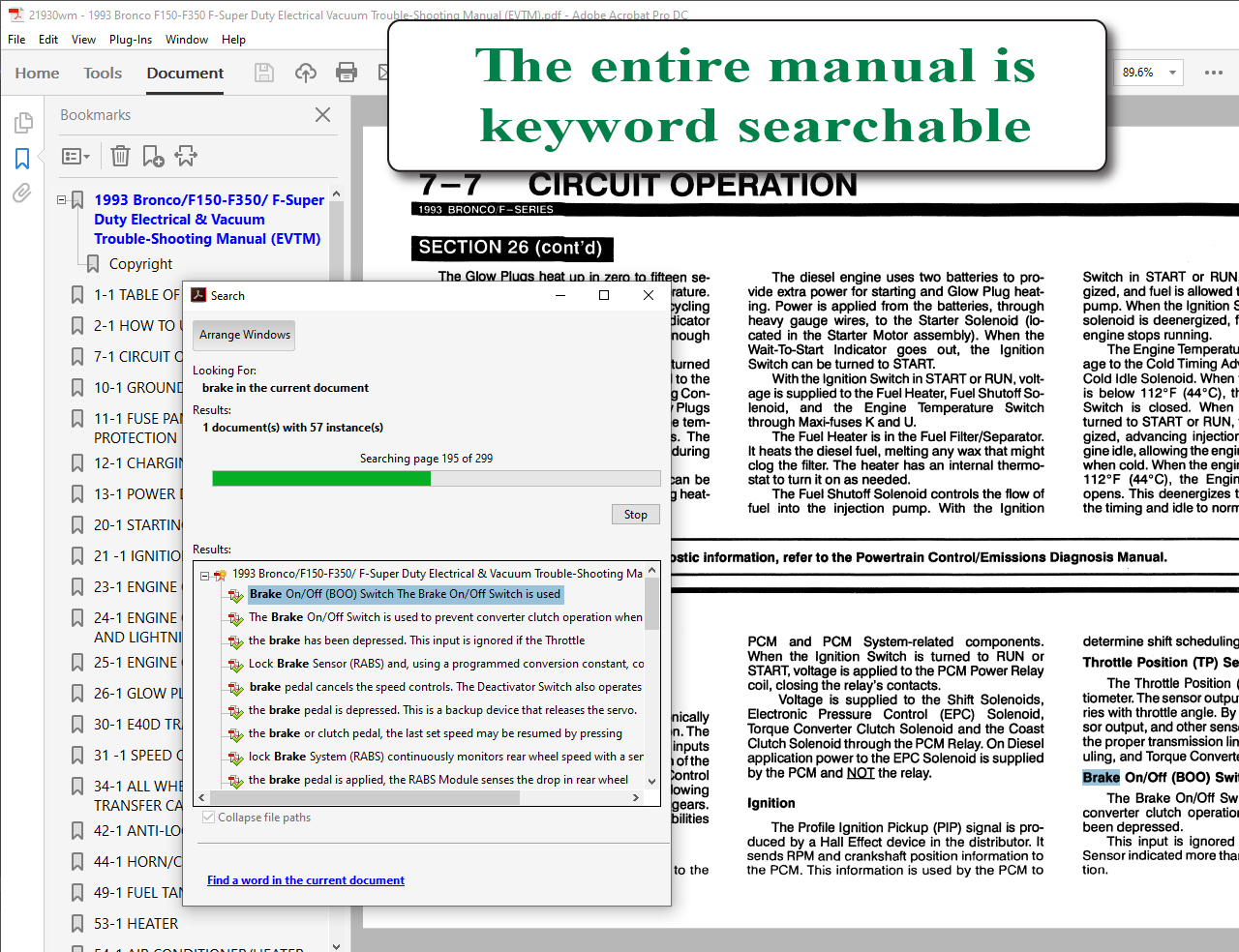Click the Print icon in toolbar

tap(346, 73)
